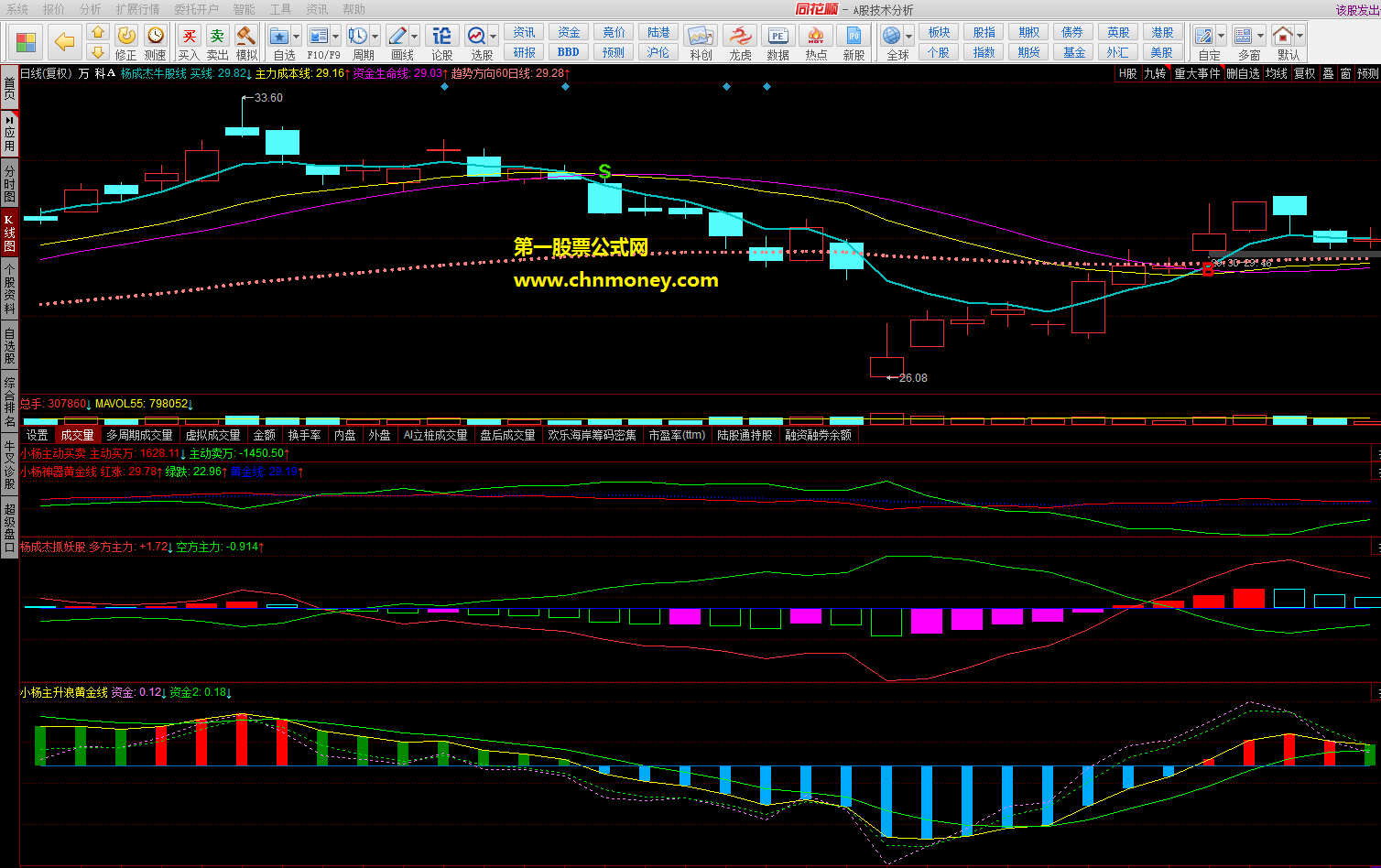This screenshot has height=868, width=1381.
Task: Open the 报价 menu
Action: [54, 9]
